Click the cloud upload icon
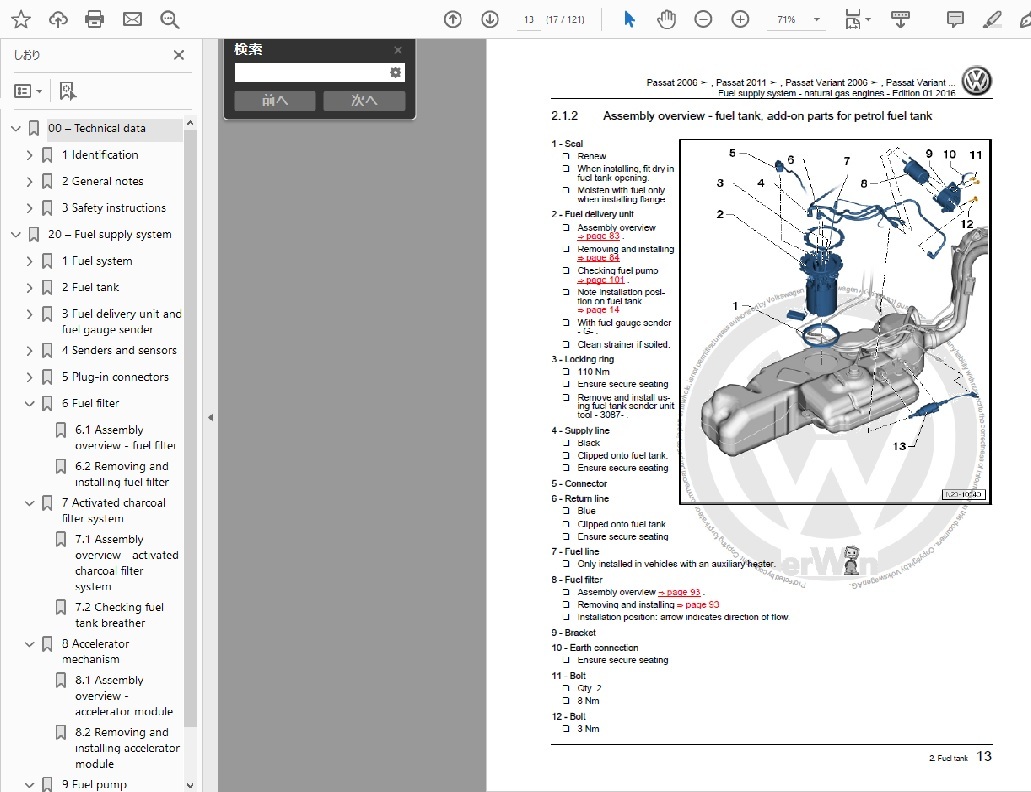The width and height of the screenshot is (1031, 792). pos(59,20)
